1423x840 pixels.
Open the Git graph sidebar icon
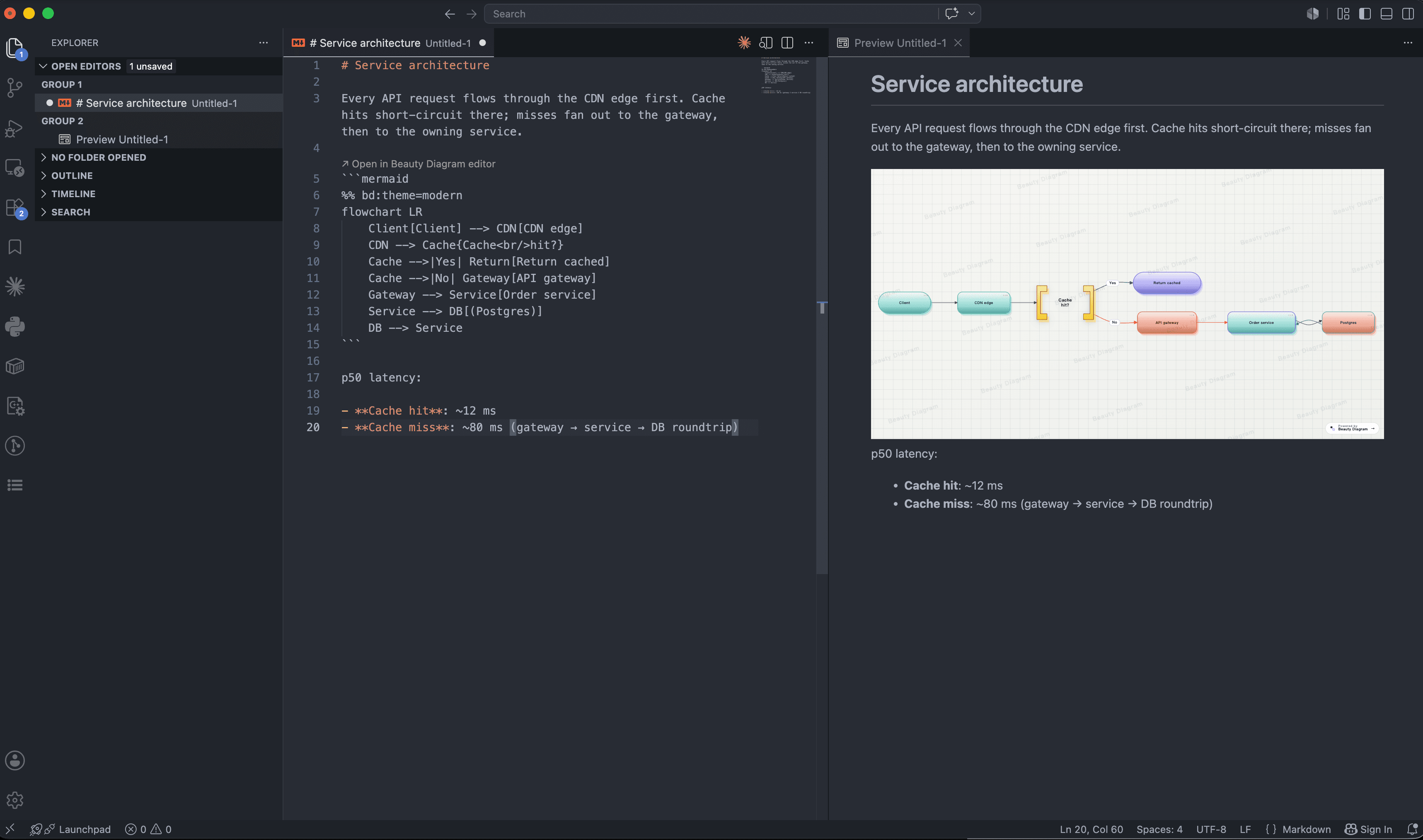coord(15,445)
